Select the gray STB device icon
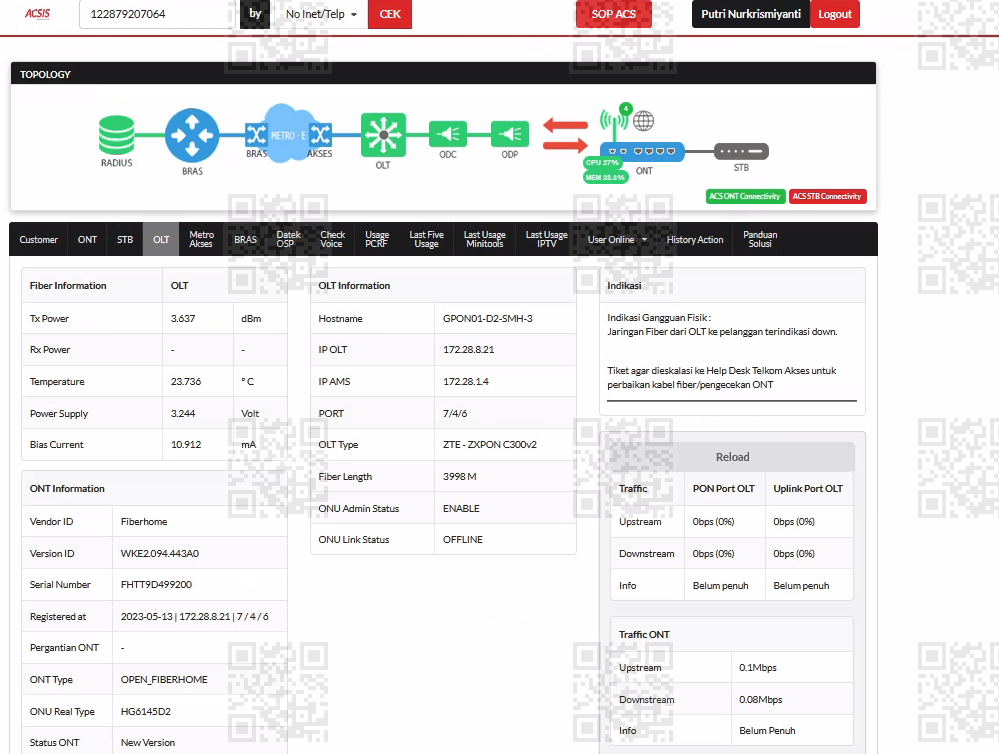 (741, 151)
